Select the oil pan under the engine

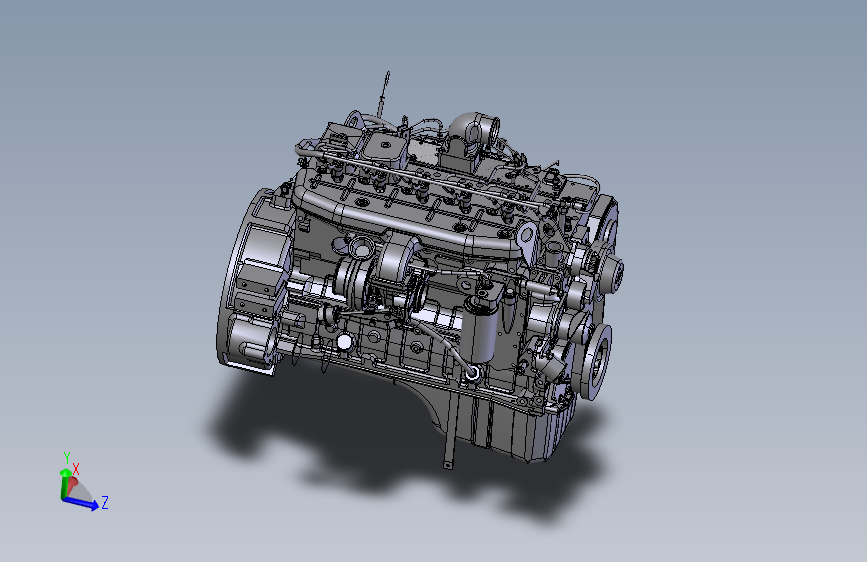tap(498, 422)
